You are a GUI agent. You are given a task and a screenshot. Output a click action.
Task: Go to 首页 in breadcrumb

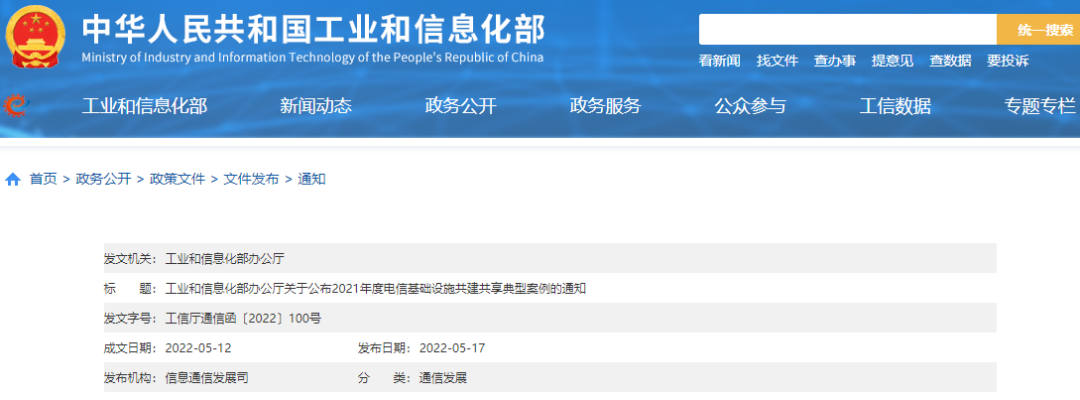(x=43, y=180)
